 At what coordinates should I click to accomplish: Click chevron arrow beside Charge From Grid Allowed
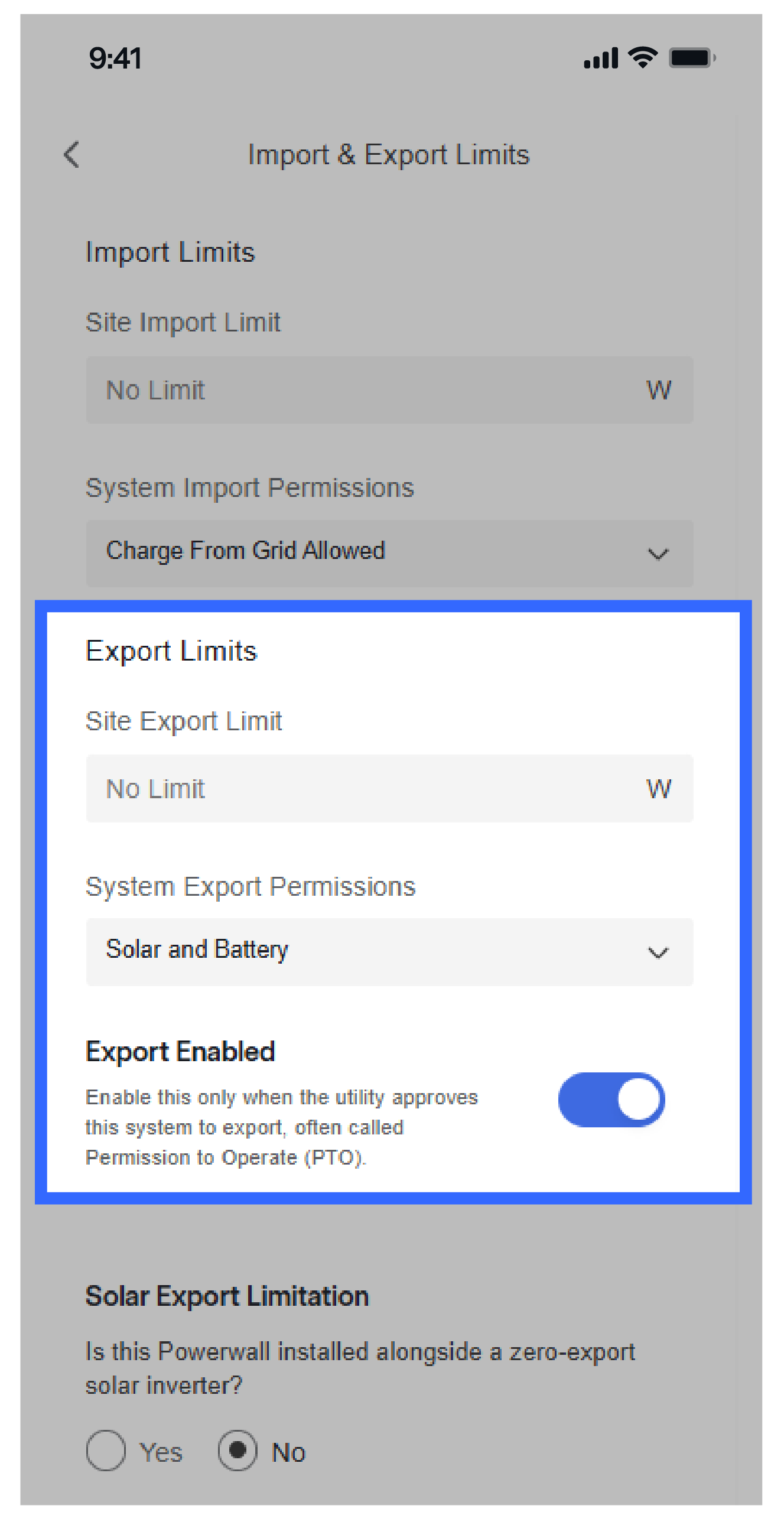[658, 554]
